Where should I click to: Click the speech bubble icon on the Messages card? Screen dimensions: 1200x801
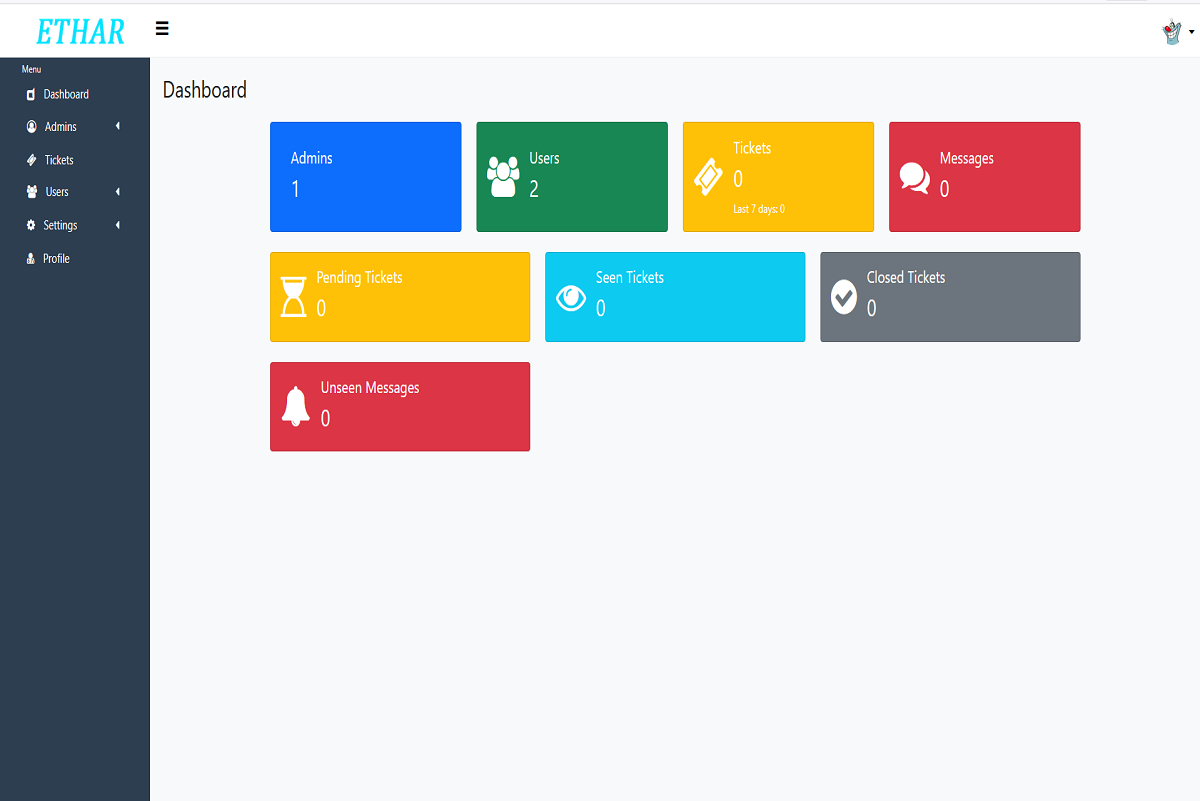913,177
